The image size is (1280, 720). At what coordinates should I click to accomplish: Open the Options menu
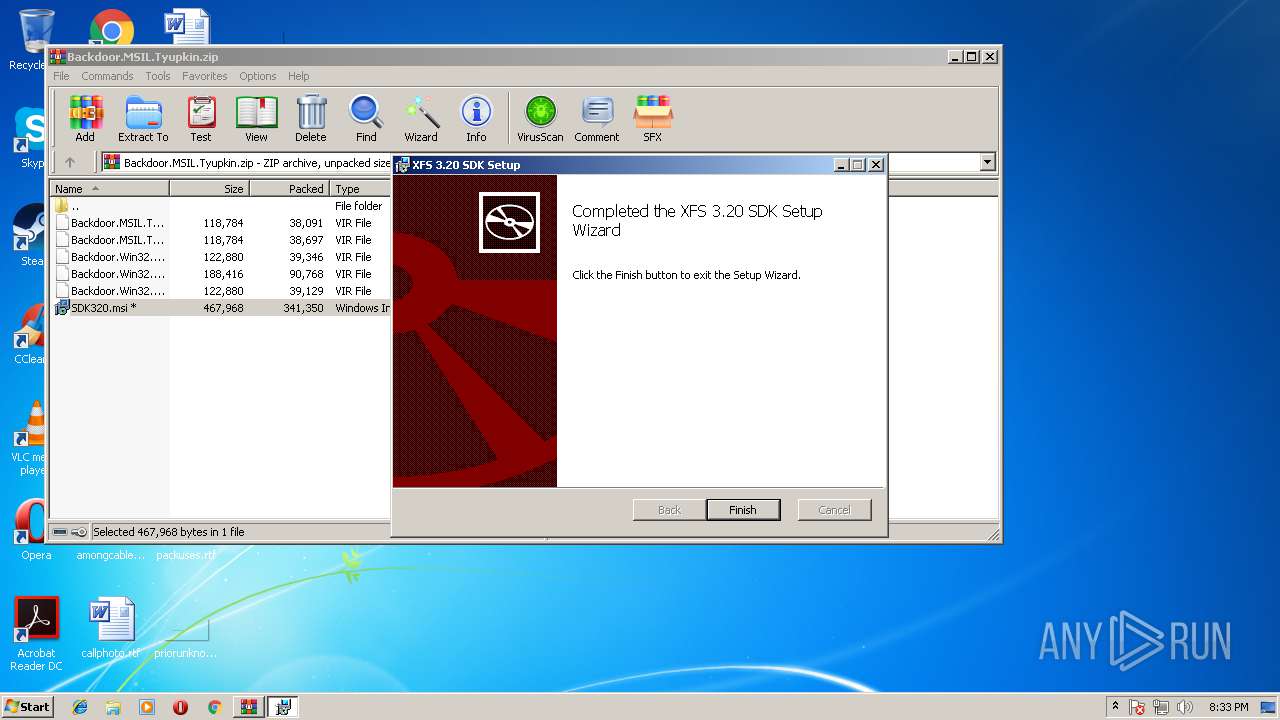(x=258, y=76)
